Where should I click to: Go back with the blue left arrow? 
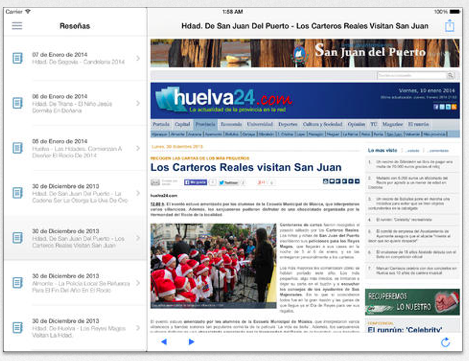click(164, 342)
